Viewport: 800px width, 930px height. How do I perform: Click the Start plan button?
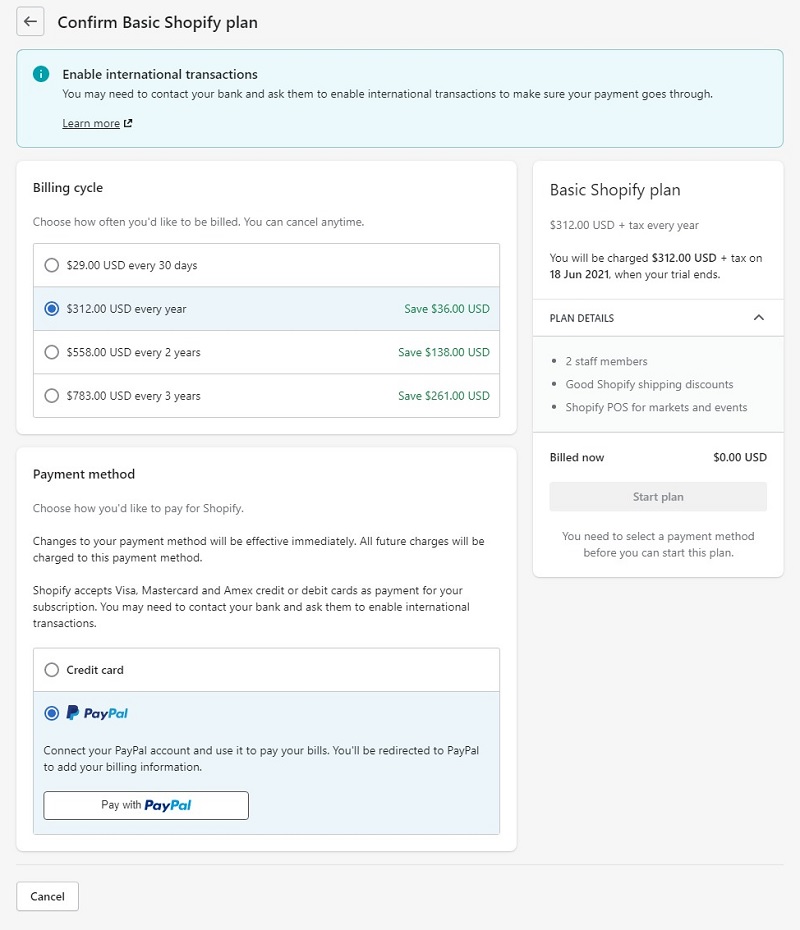pos(657,496)
